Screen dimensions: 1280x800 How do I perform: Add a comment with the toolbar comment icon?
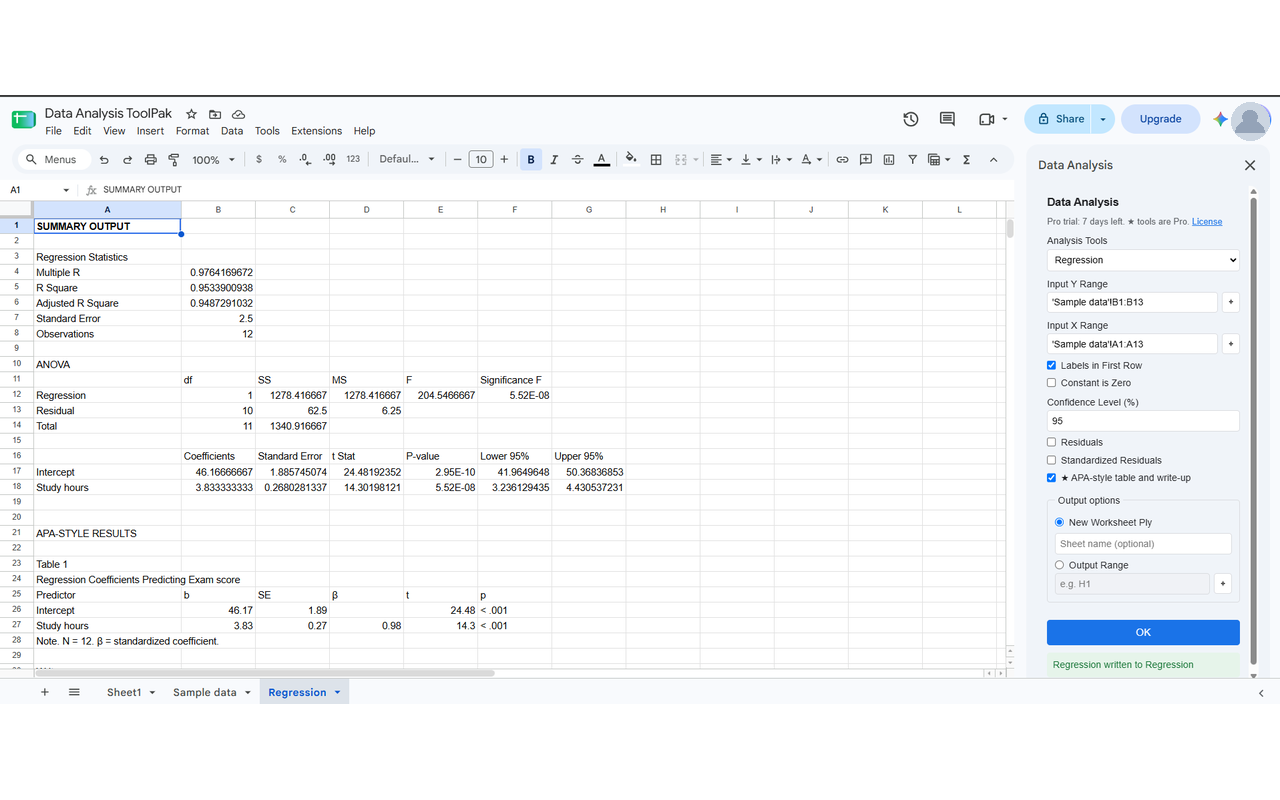click(865, 159)
